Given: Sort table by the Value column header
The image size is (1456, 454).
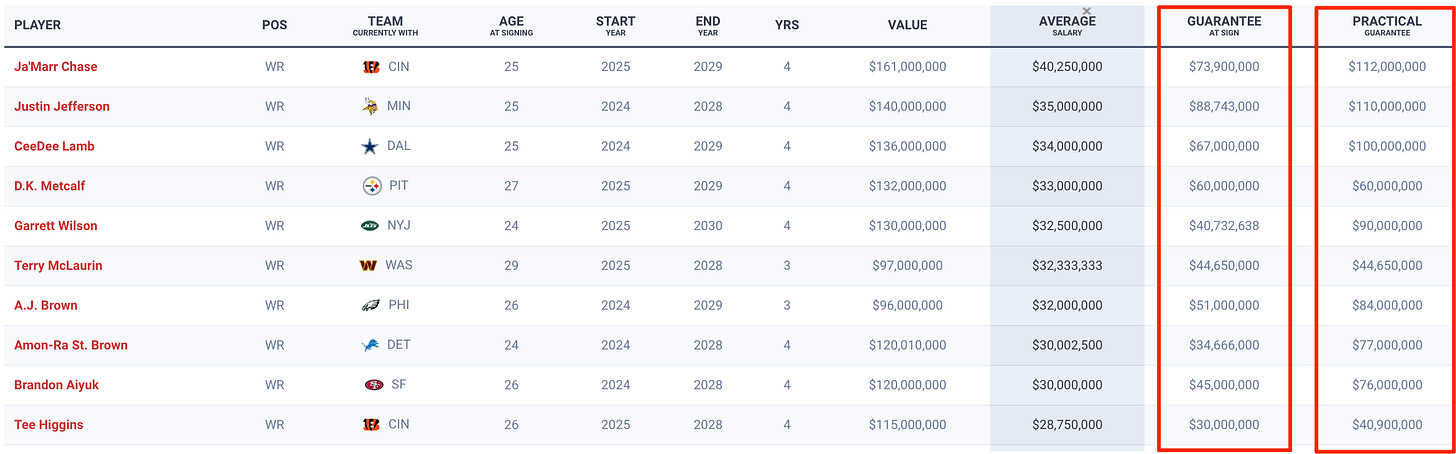Looking at the screenshot, I should (907, 25).
